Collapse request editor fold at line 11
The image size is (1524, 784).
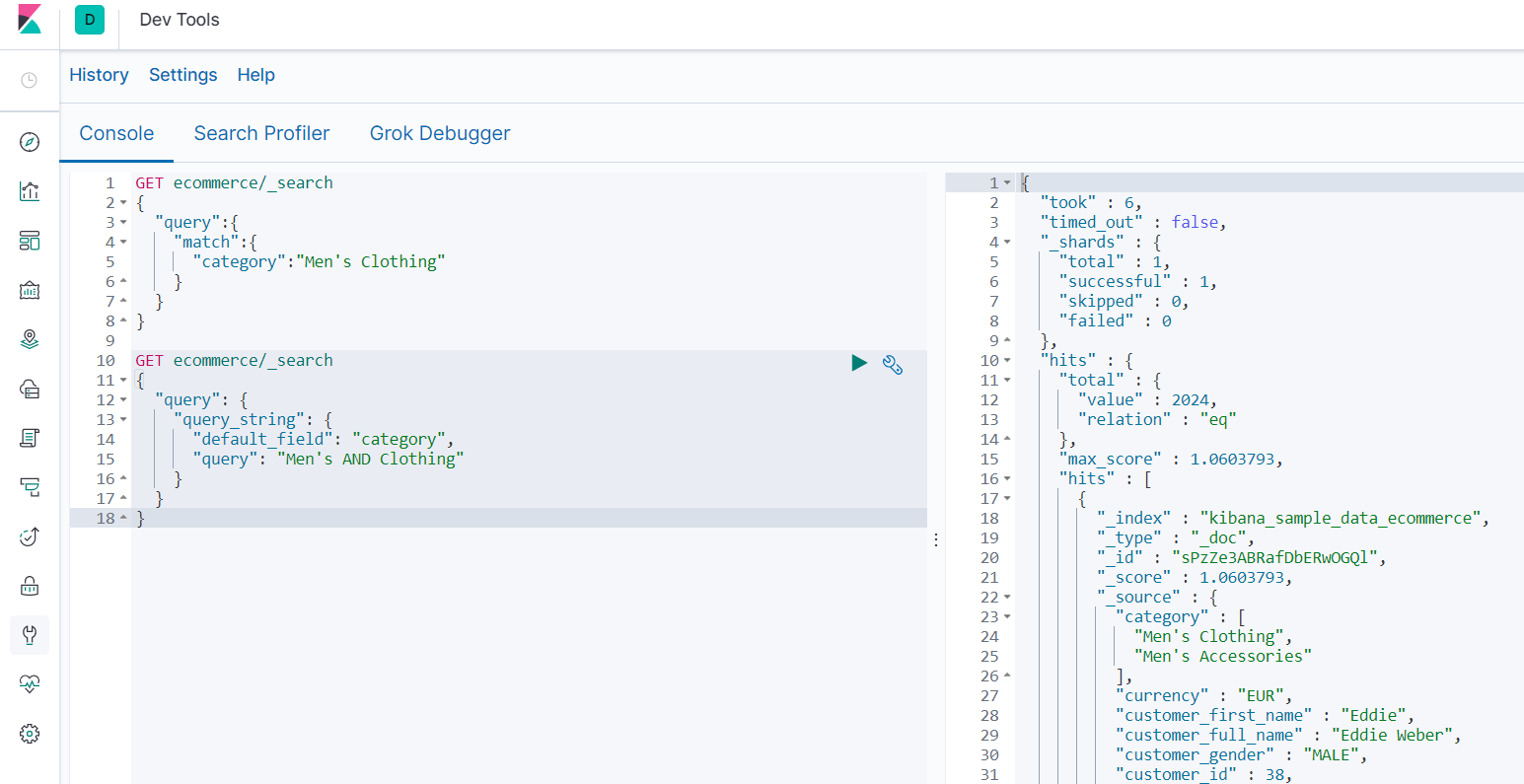pyautogui.click(x=123, y=381)
